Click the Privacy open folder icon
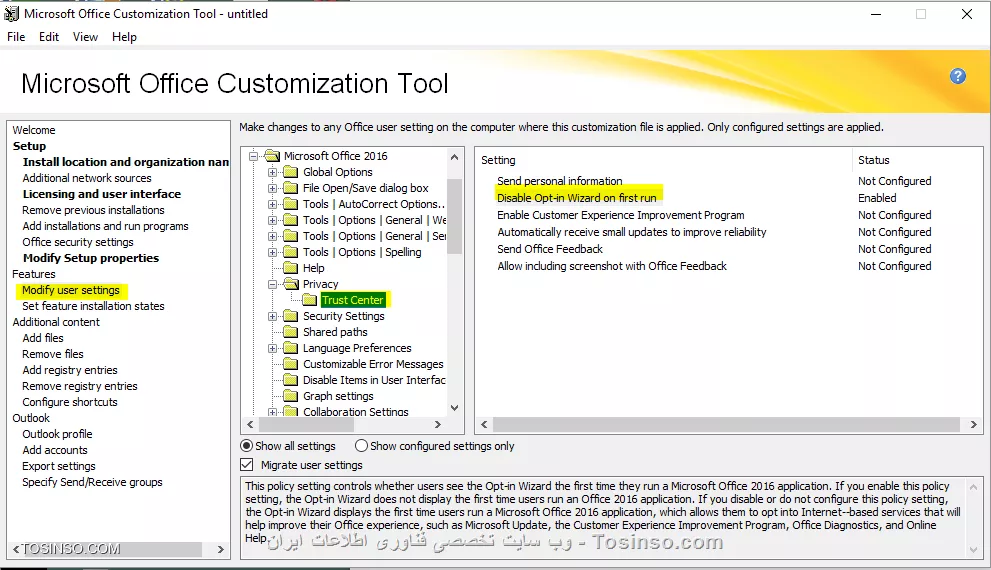Screen dimensions: 991x570 [291, 284]
